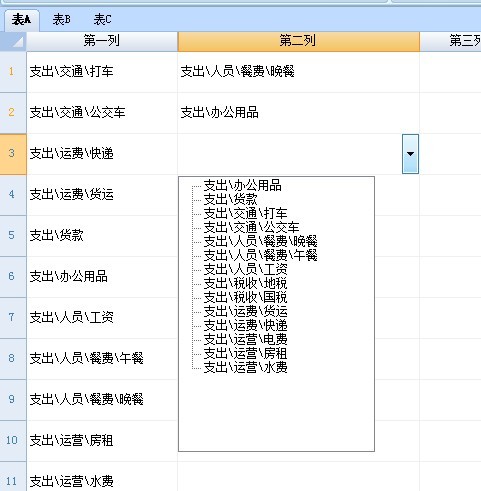The height and width of the screenshot is (491, 481).
Task: Pick 支出\交通\打车 from the tree list
Action: 245,213
